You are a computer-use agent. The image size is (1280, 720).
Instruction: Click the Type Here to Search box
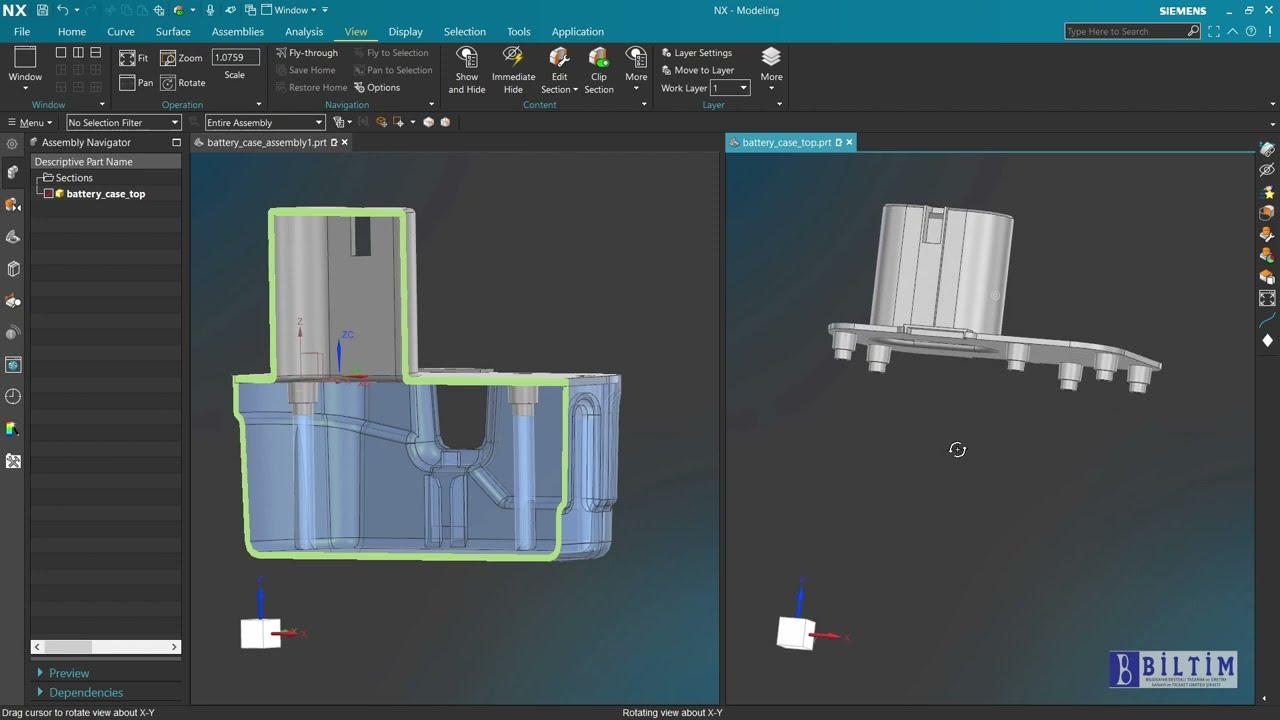pyautogui.click(x=1132, y=31)
